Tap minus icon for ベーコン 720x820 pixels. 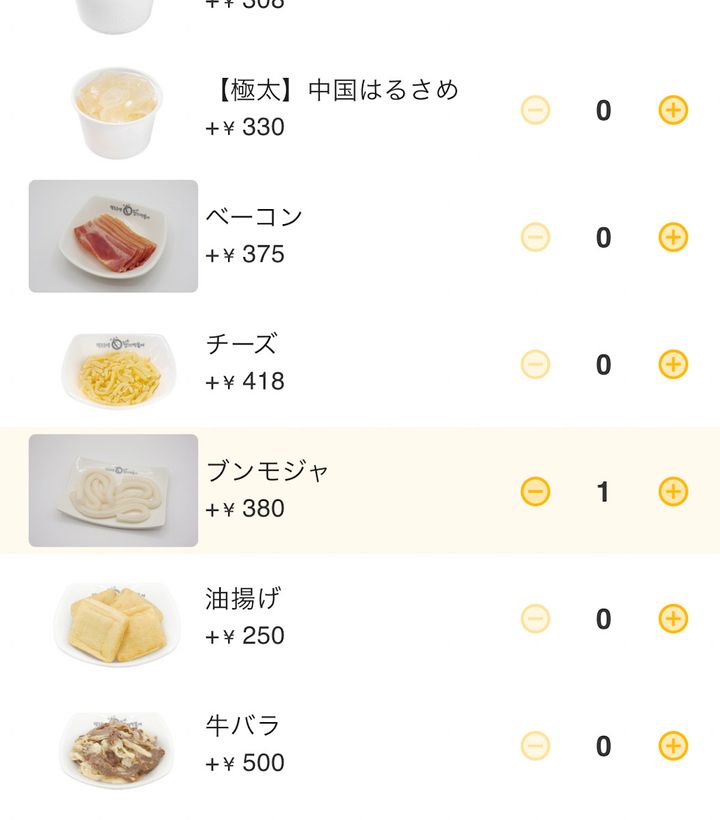(x=535, y=237)
